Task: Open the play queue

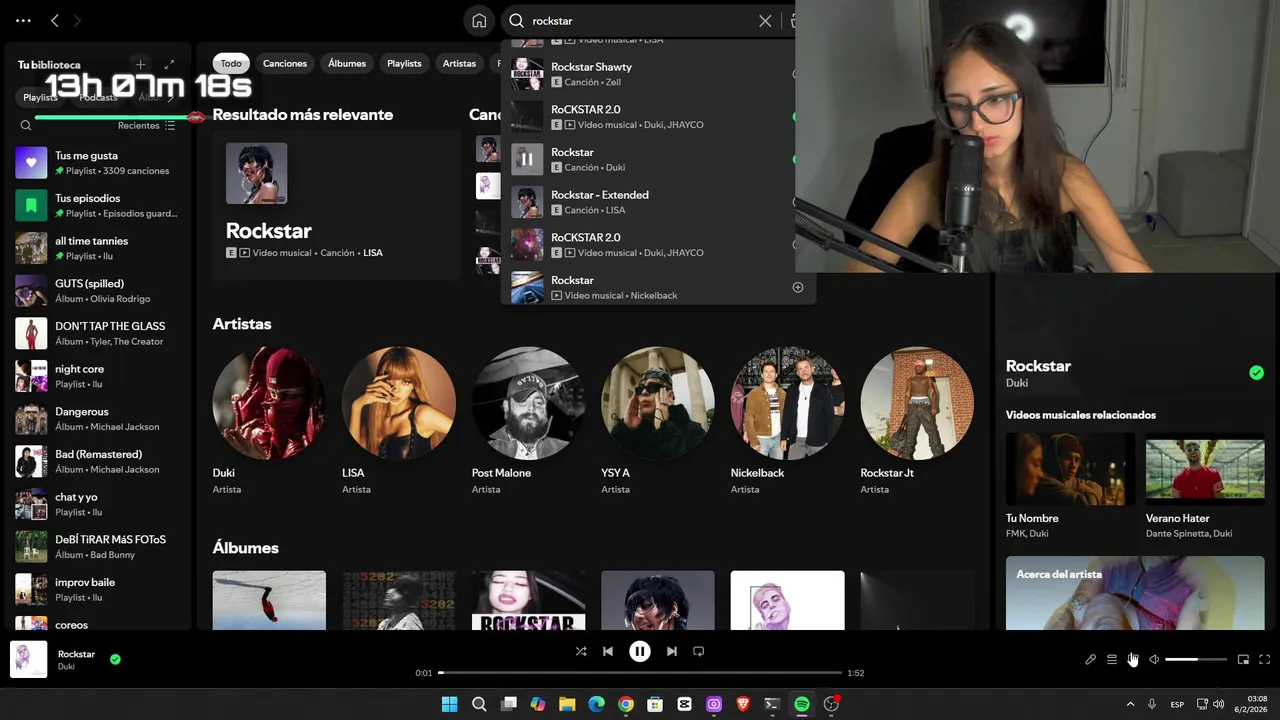Action: click(1112, 660)
